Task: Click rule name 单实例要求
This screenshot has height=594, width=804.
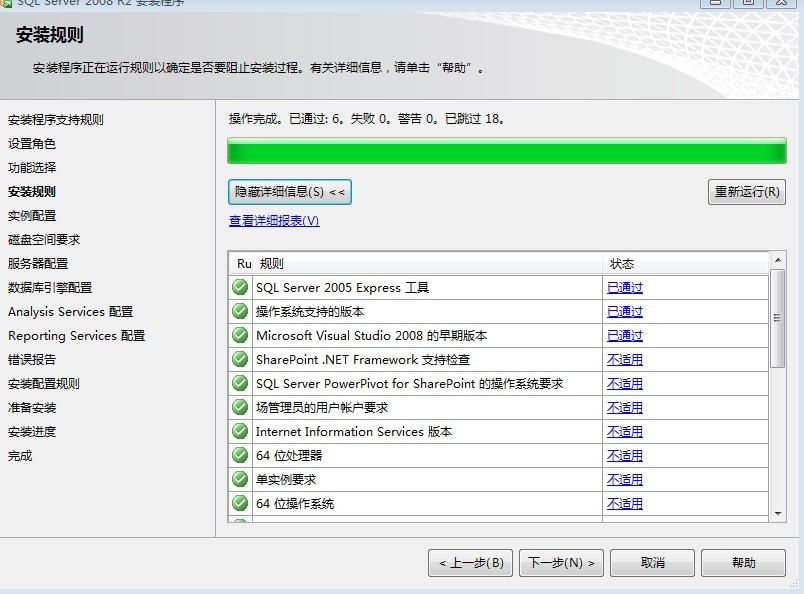Action: (286, 480)
